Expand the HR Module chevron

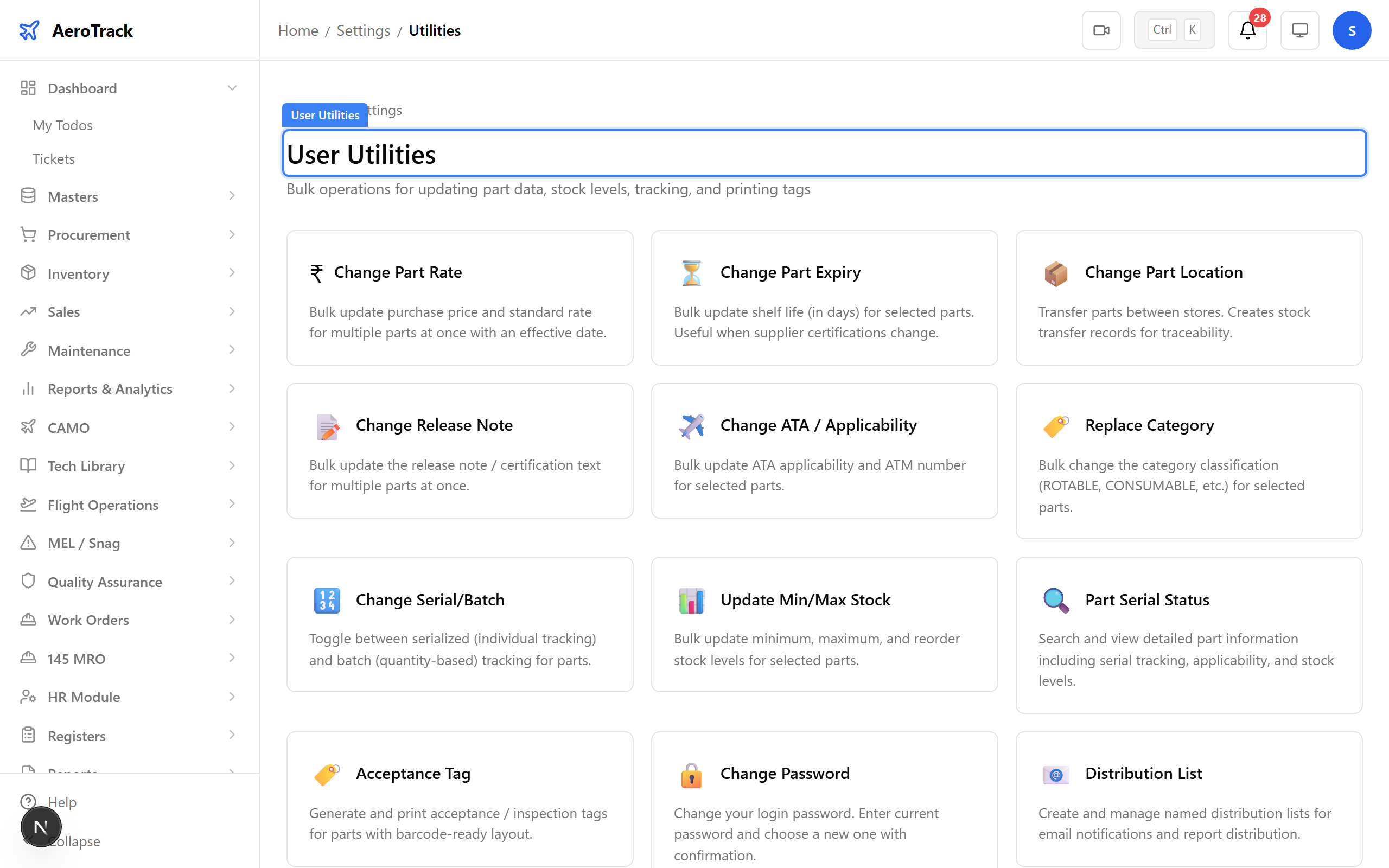coord(232,697)
